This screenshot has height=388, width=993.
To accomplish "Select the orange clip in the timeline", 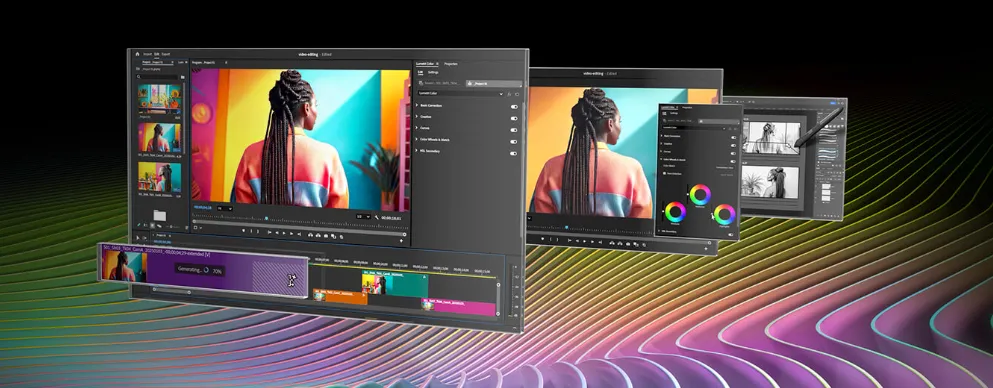I will [340, 296].
